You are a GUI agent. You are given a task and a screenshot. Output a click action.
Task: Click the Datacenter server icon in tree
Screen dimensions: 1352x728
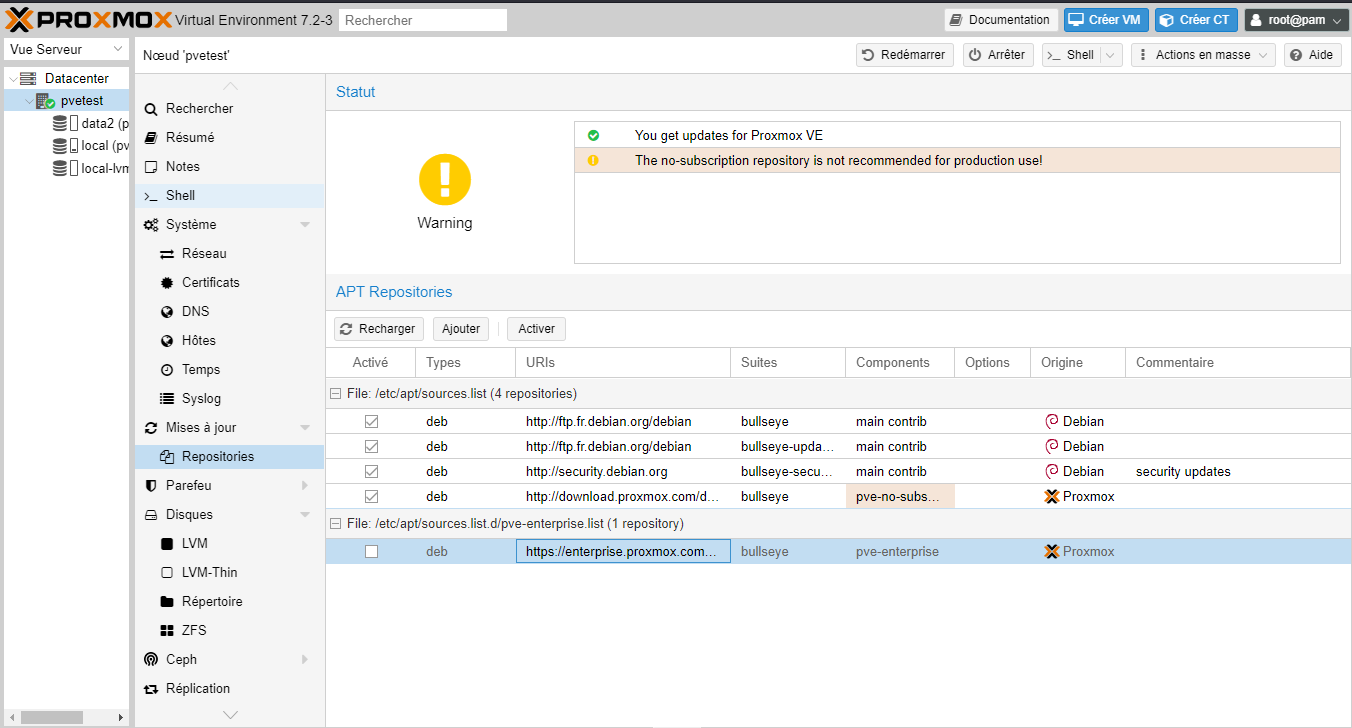tap(28, 78)
